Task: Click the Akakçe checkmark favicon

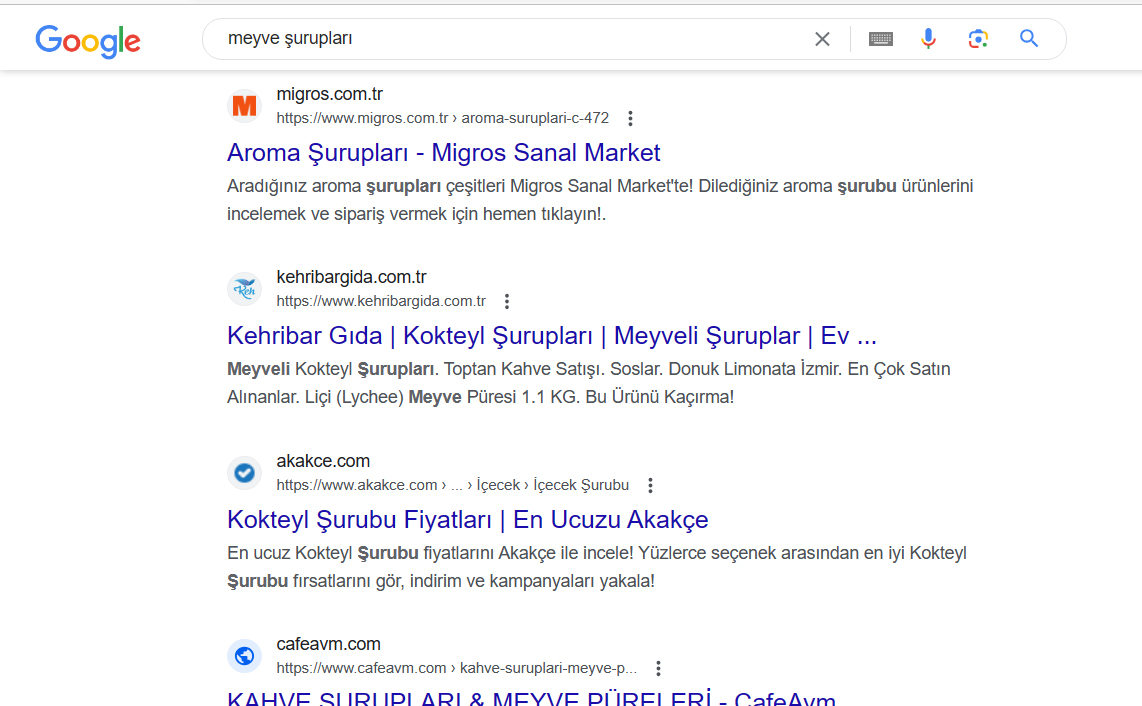Action: (x=245, y=473)
